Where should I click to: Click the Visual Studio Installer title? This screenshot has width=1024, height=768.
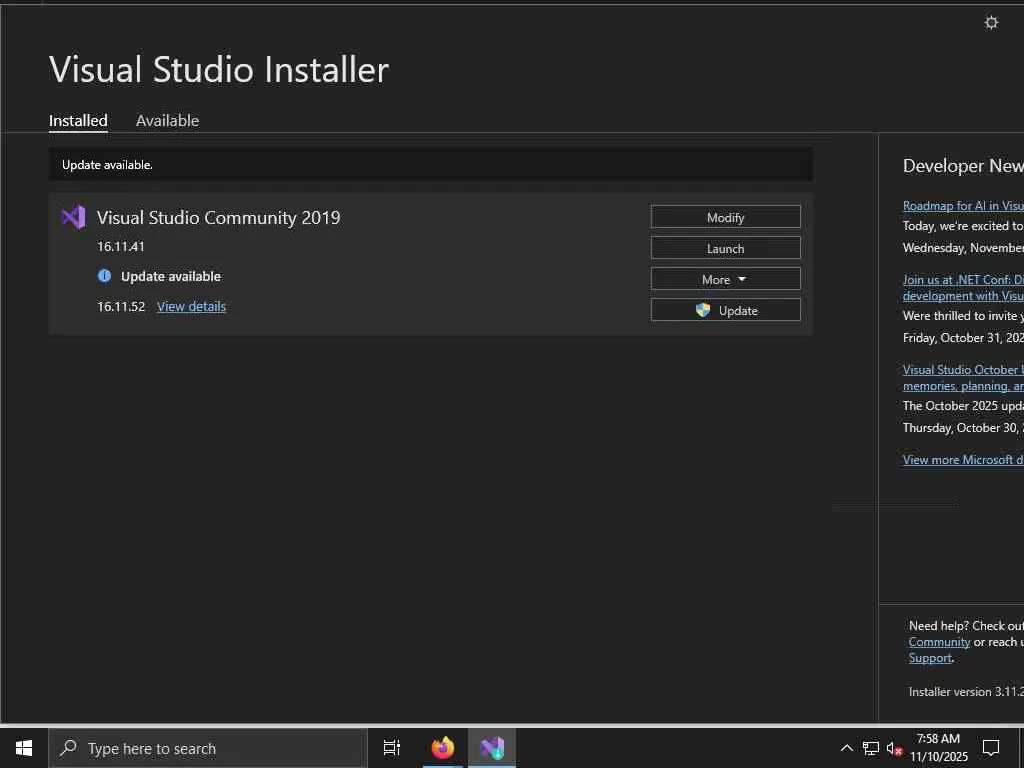tap(219, 70)
